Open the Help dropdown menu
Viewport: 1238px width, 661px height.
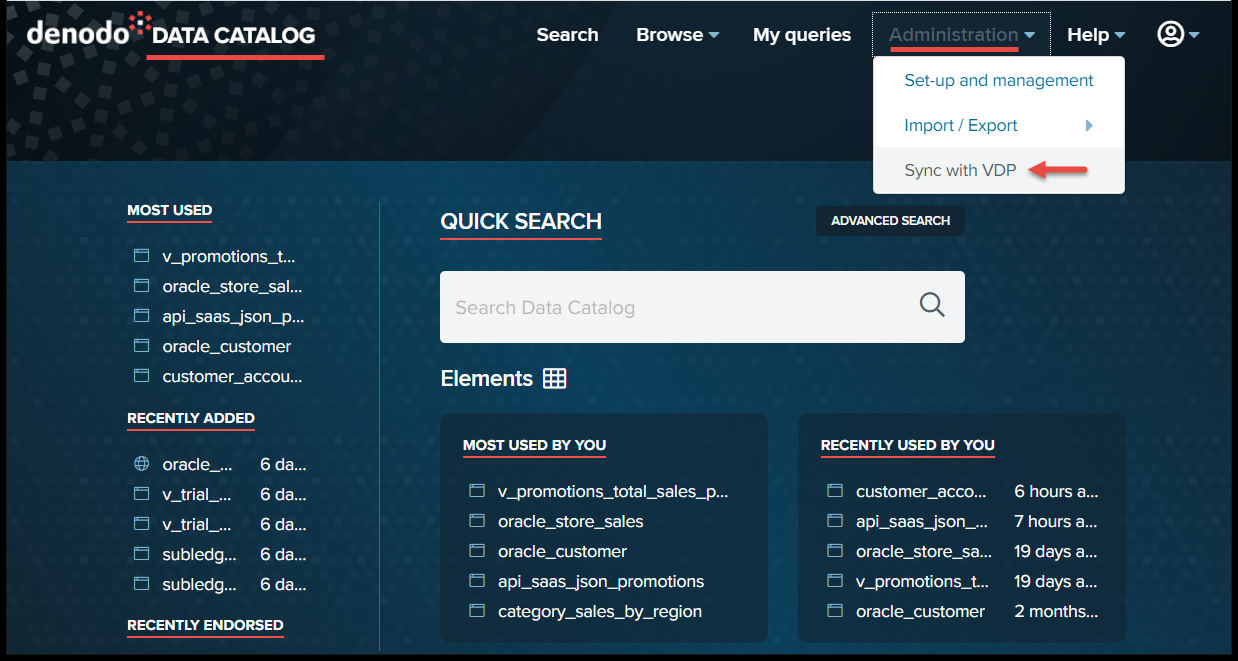click(x=1096, y=34)
